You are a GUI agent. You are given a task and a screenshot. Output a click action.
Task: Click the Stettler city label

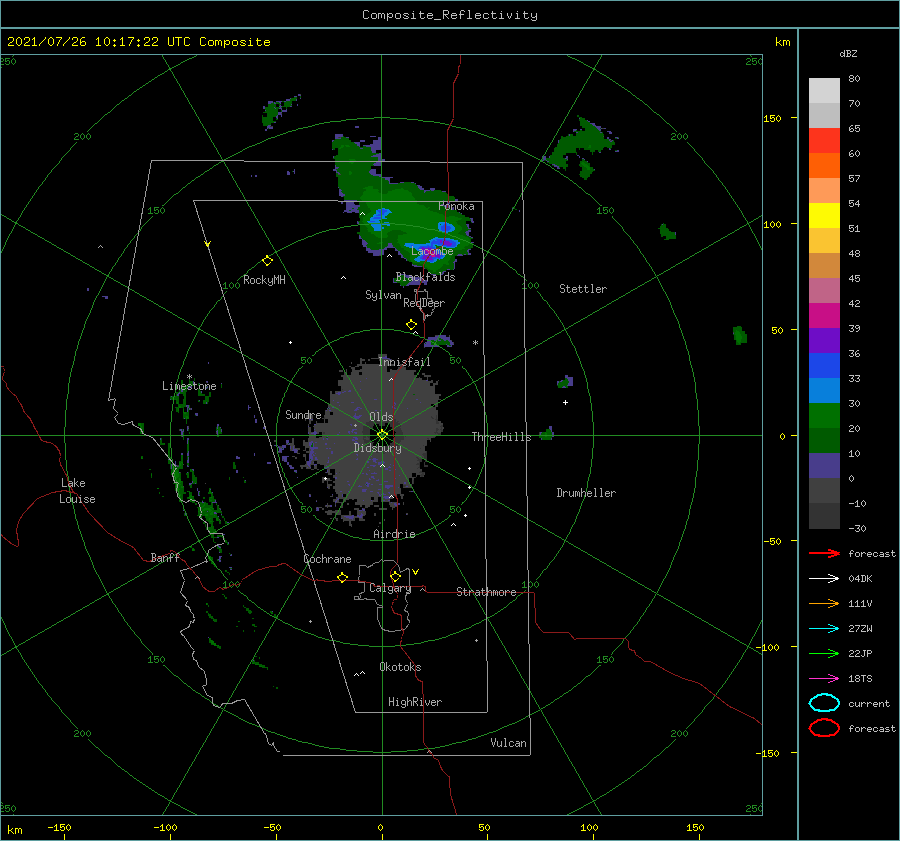coord(583,289)
